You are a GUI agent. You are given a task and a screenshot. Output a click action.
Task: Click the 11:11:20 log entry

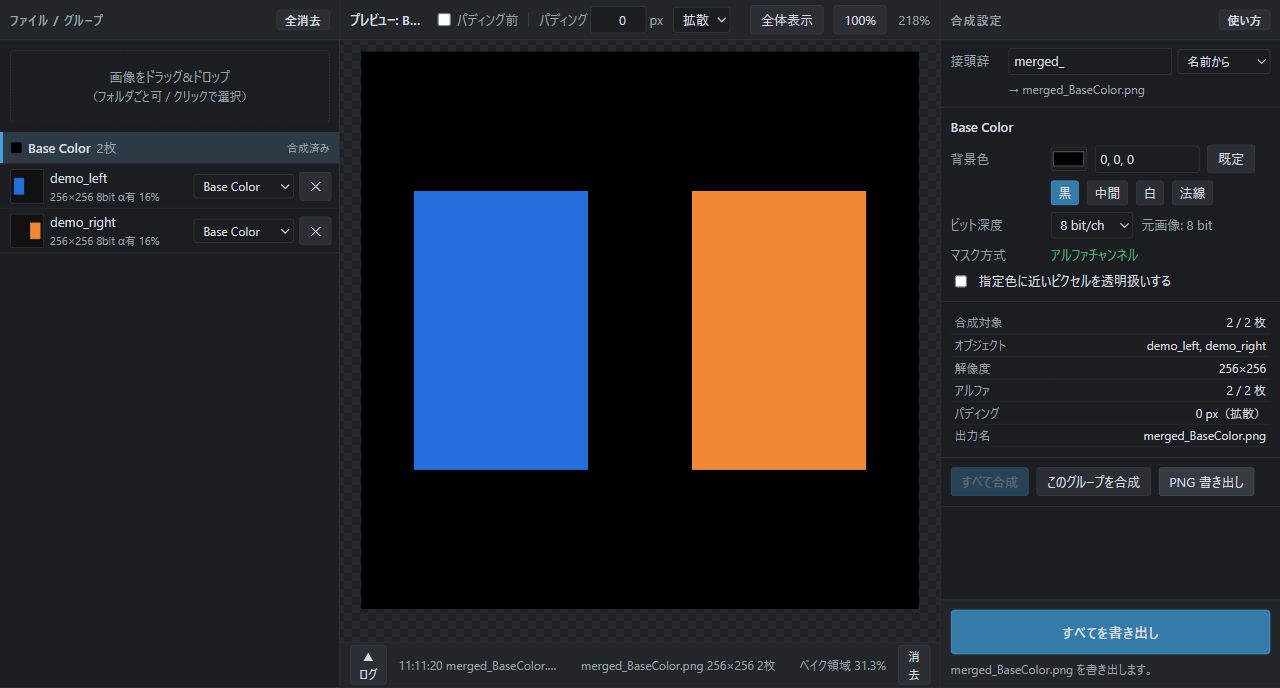tap(477, 665)
